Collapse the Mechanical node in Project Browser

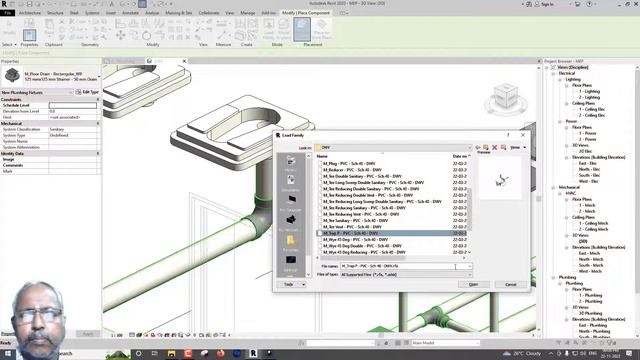coord(553,187)
